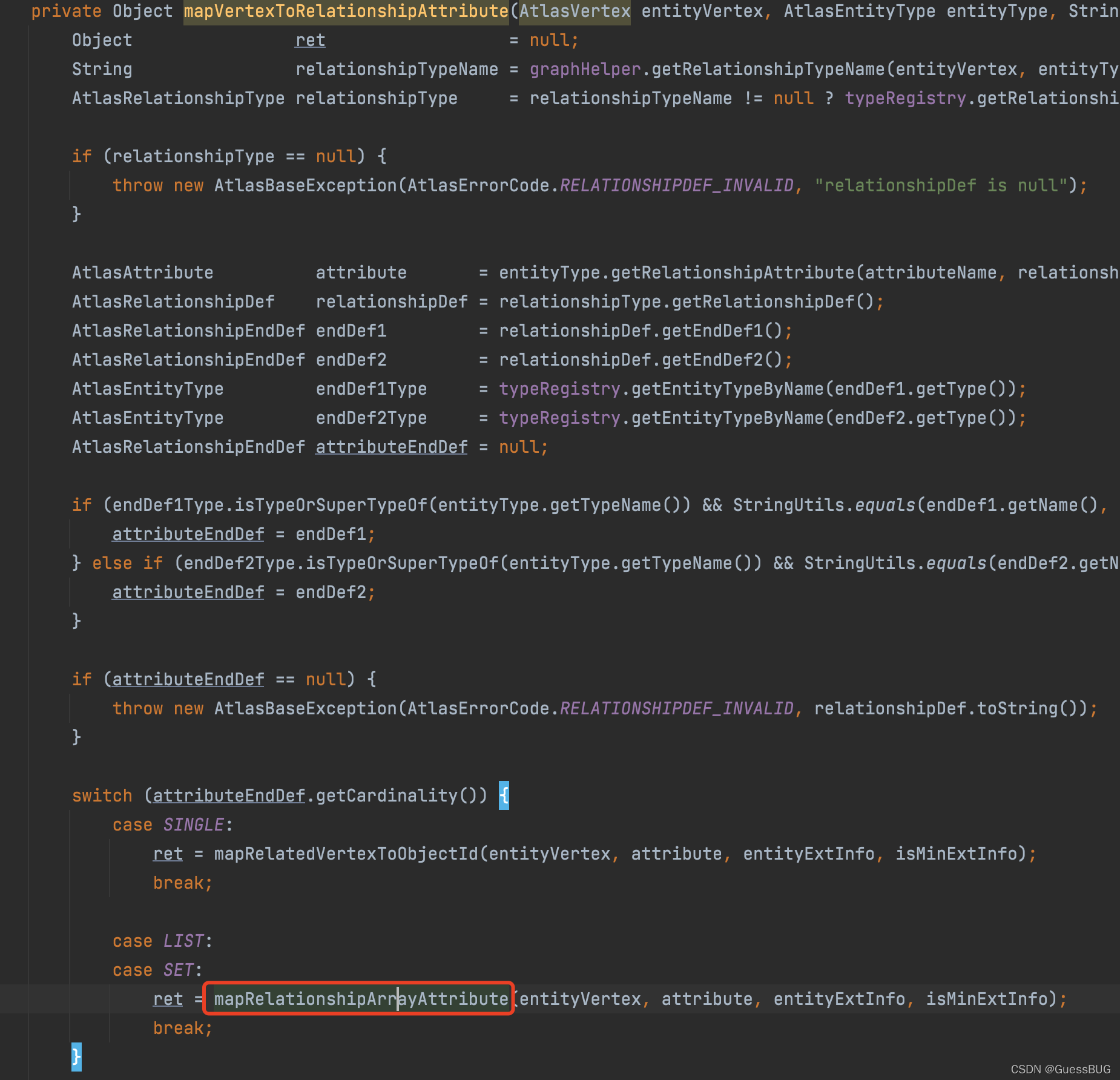Click mapRelationshipArrayAttribute method call
The image size is (1120, 1080).
click(x=361, y=999)
